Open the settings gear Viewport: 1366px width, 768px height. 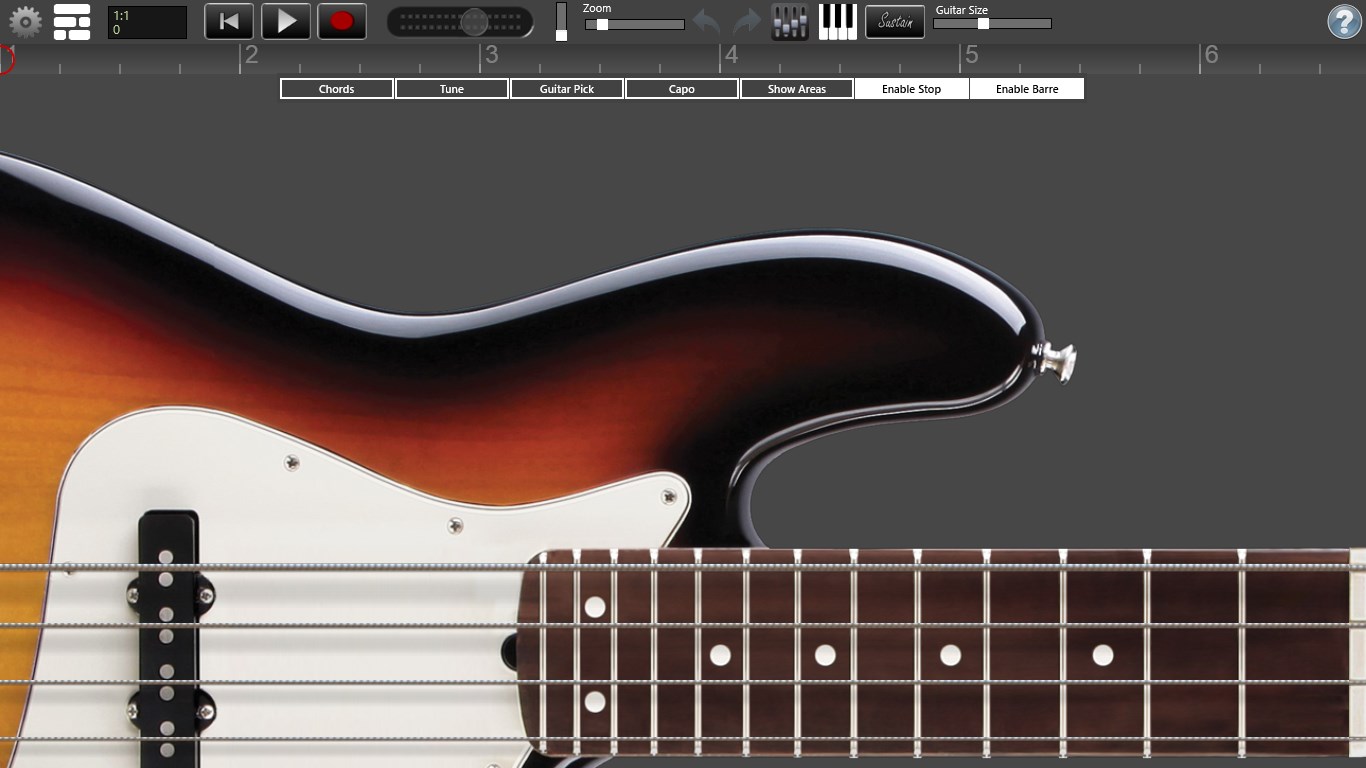[x=25, y=21]
